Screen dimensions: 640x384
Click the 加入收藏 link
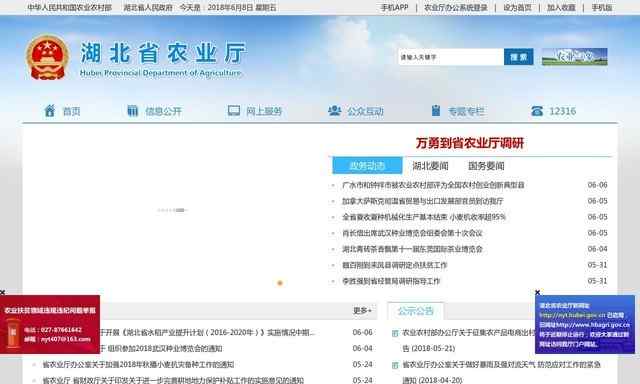click(561, 7)
